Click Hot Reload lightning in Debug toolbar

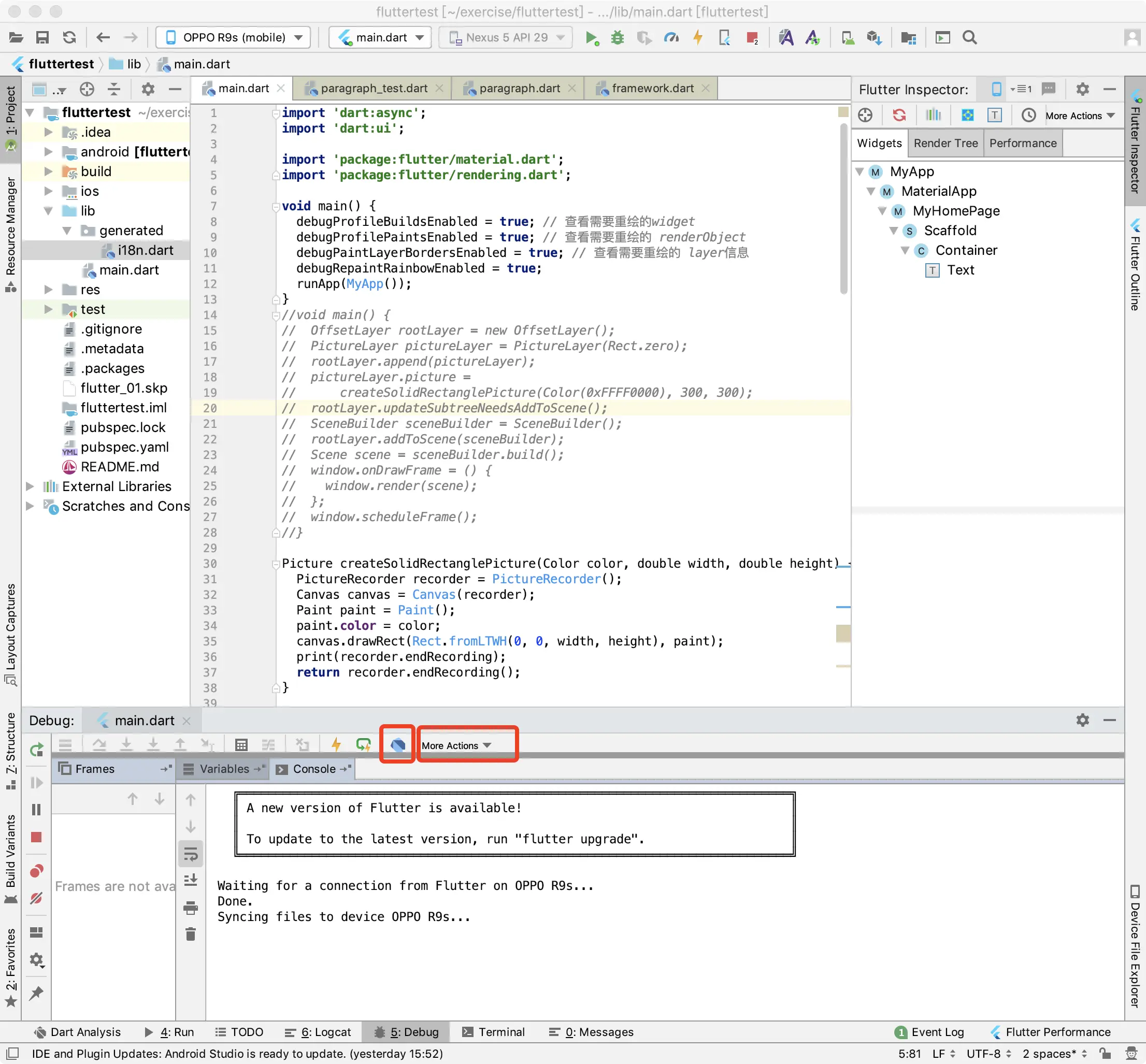[336, 744]
